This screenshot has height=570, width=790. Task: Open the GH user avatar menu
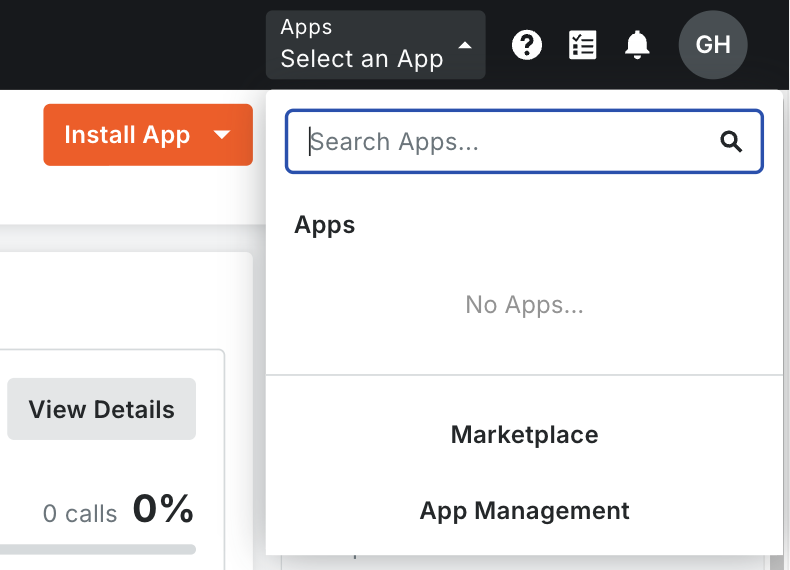713,45
